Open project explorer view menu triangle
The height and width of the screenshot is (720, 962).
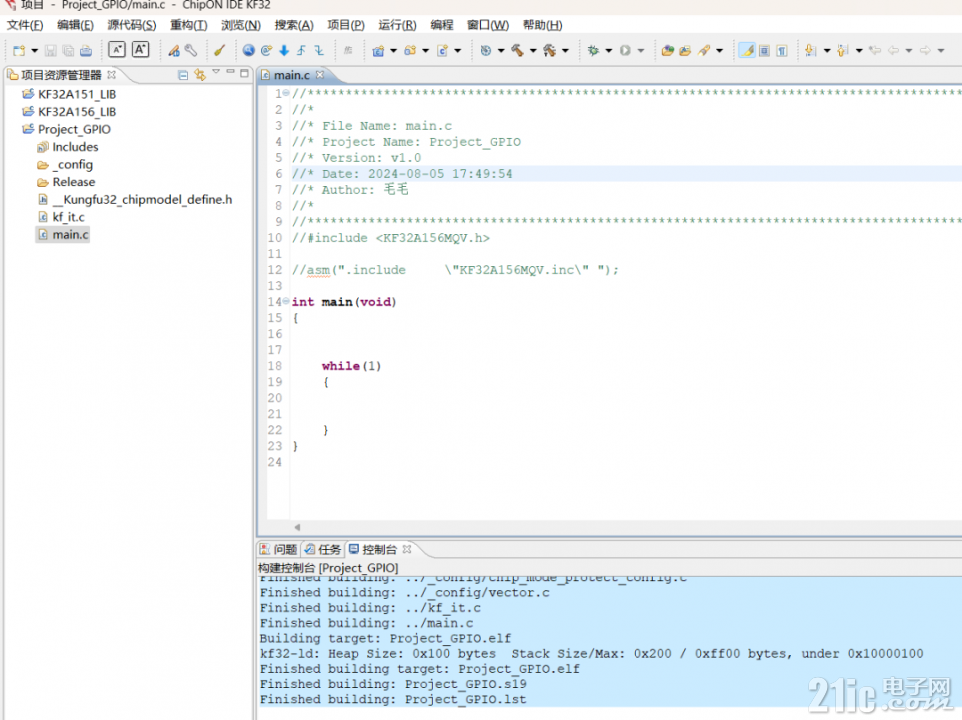click(x=216, y=72)
